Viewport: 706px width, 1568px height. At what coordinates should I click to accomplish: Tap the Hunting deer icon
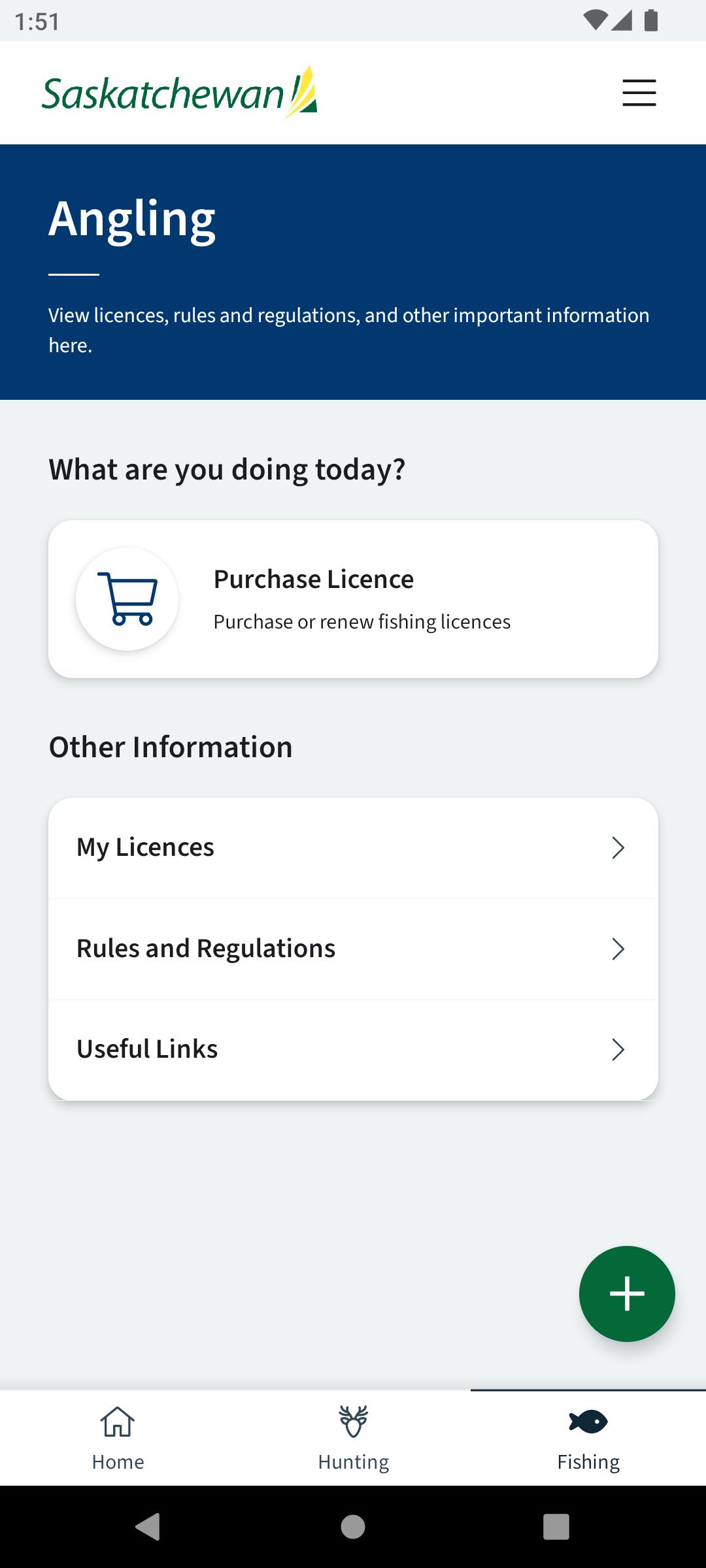[x=354, y=1421]
